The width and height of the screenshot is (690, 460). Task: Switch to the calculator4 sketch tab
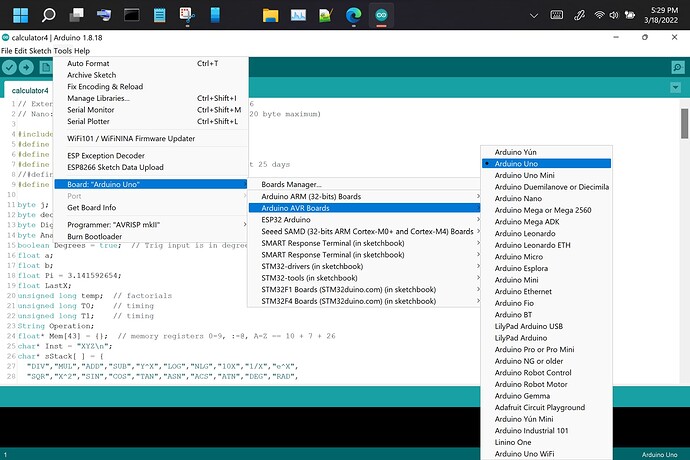point(29,89)
